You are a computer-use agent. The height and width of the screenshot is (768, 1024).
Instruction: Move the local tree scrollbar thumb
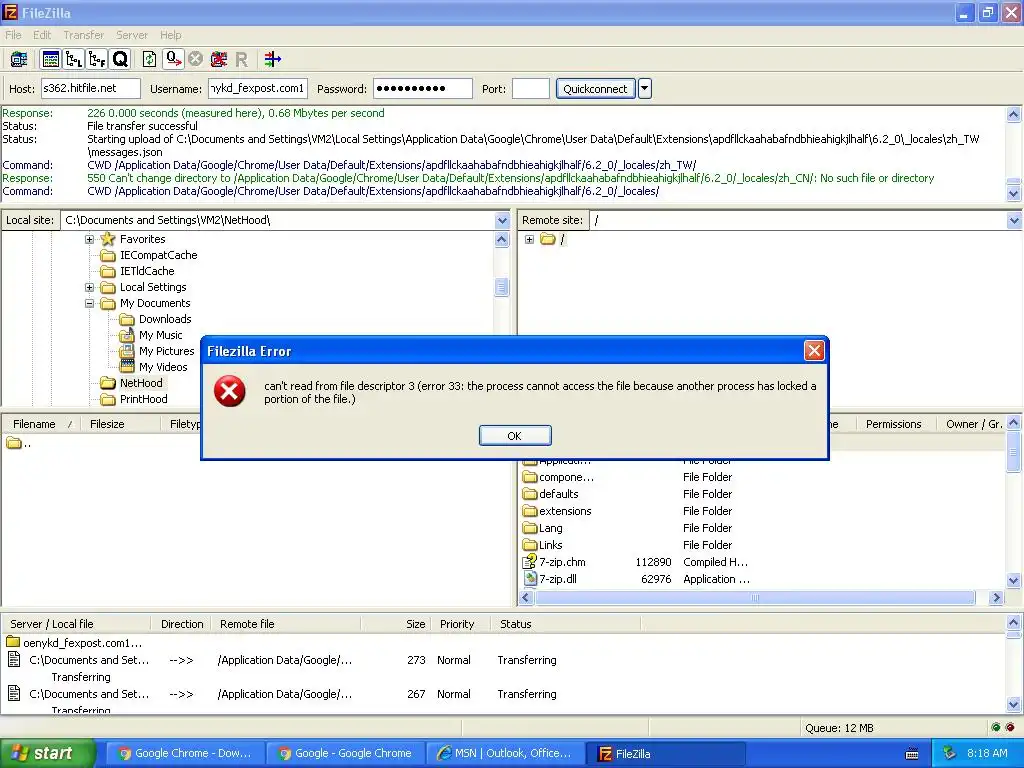(x=502, y=287)
